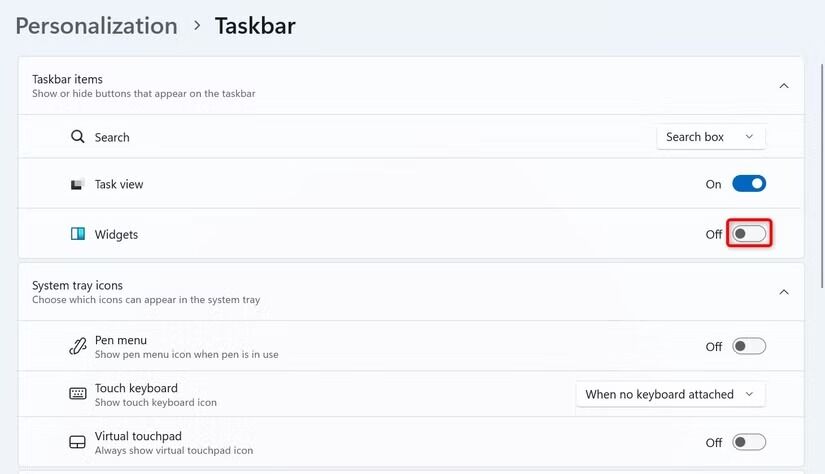Collapse the System tray icons section chevron
825x474 pixels.
tap(784, 292)
